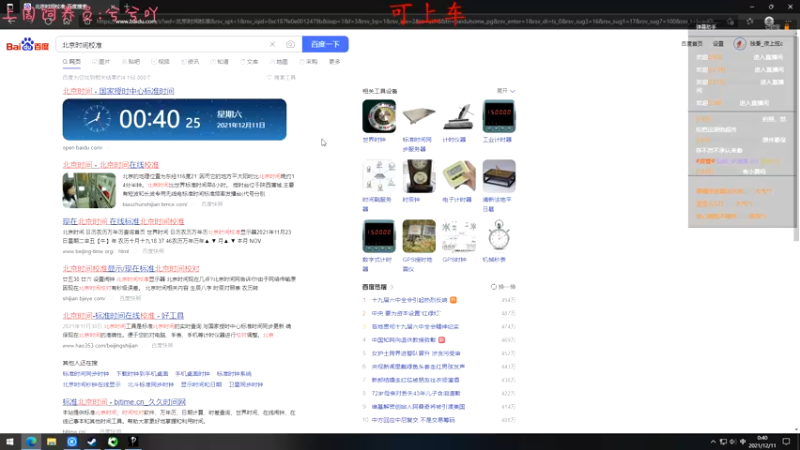
Task: Click the user avatar in Baidu header
Action: click(739, 44)
